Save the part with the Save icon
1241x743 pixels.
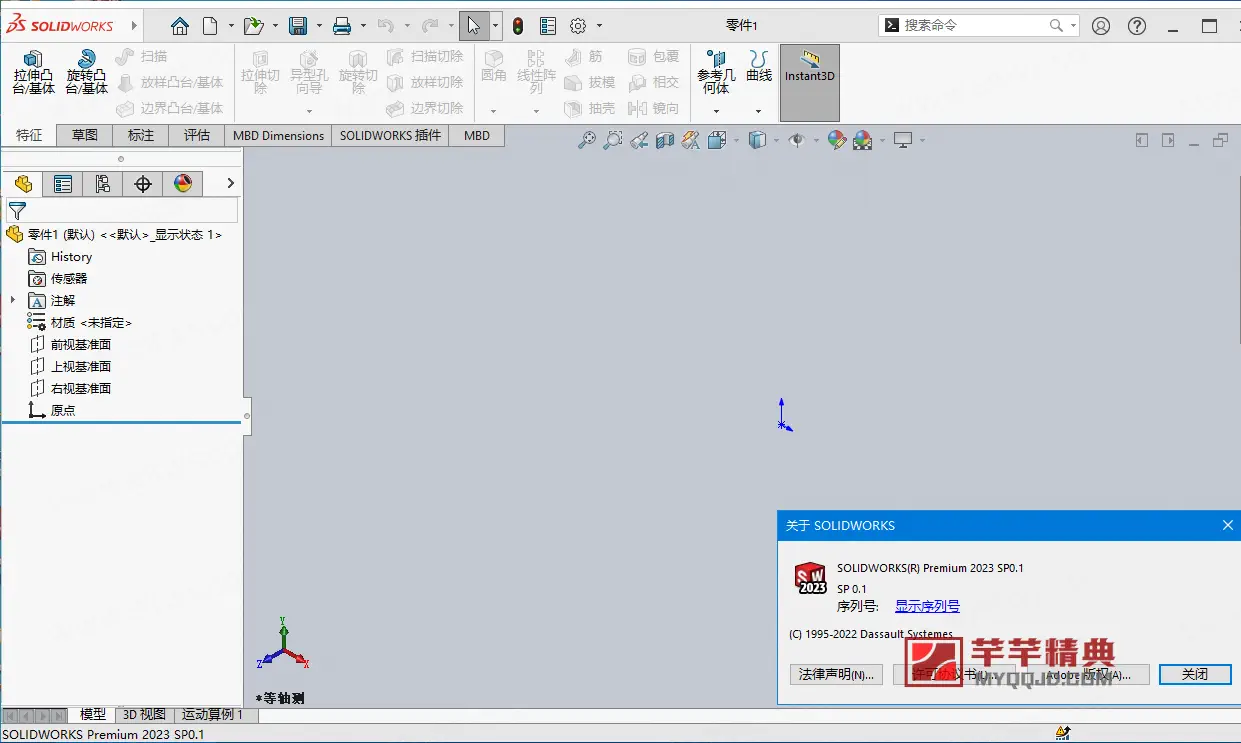pos(297,26)
